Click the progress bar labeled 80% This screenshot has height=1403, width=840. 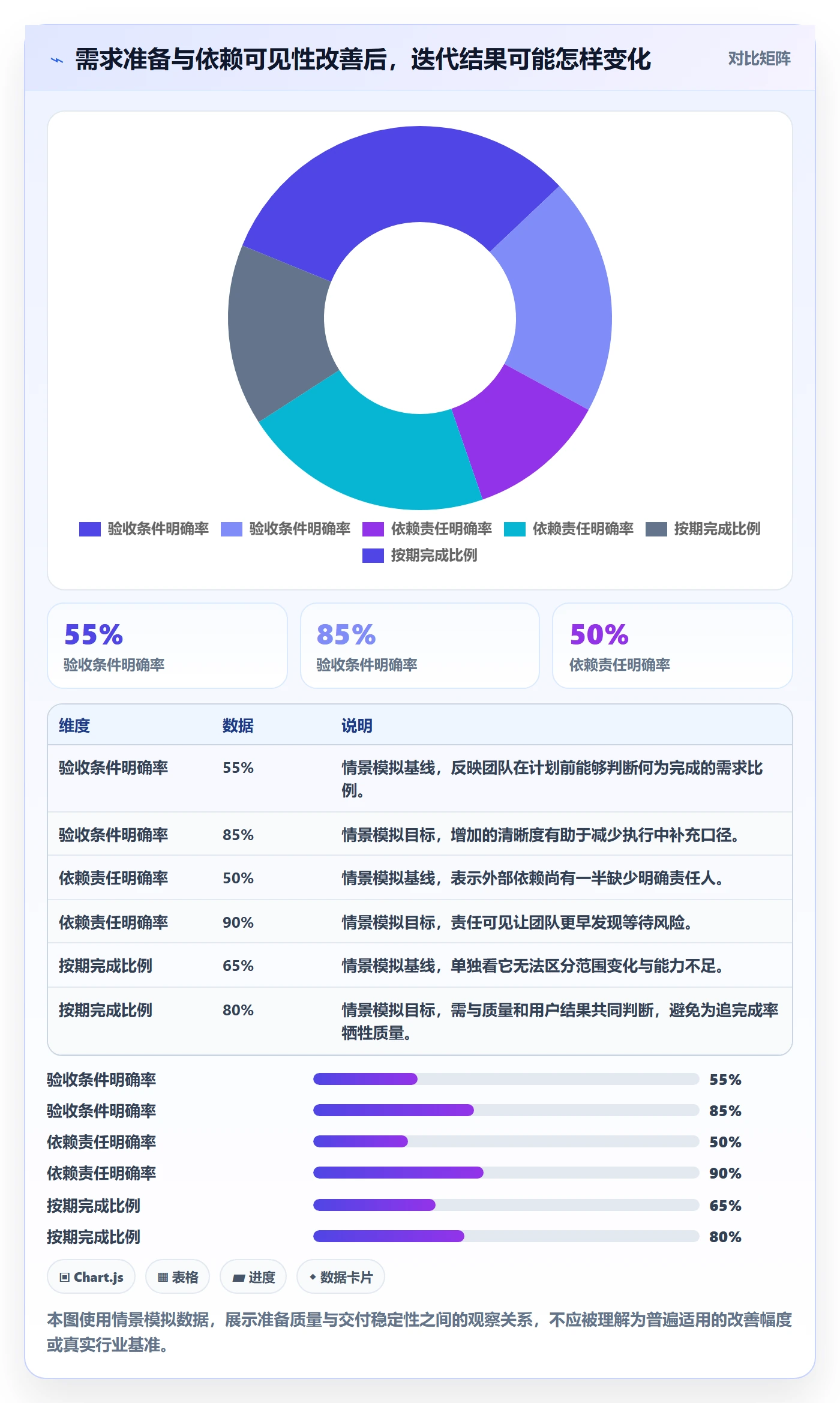pos(506,1236)
